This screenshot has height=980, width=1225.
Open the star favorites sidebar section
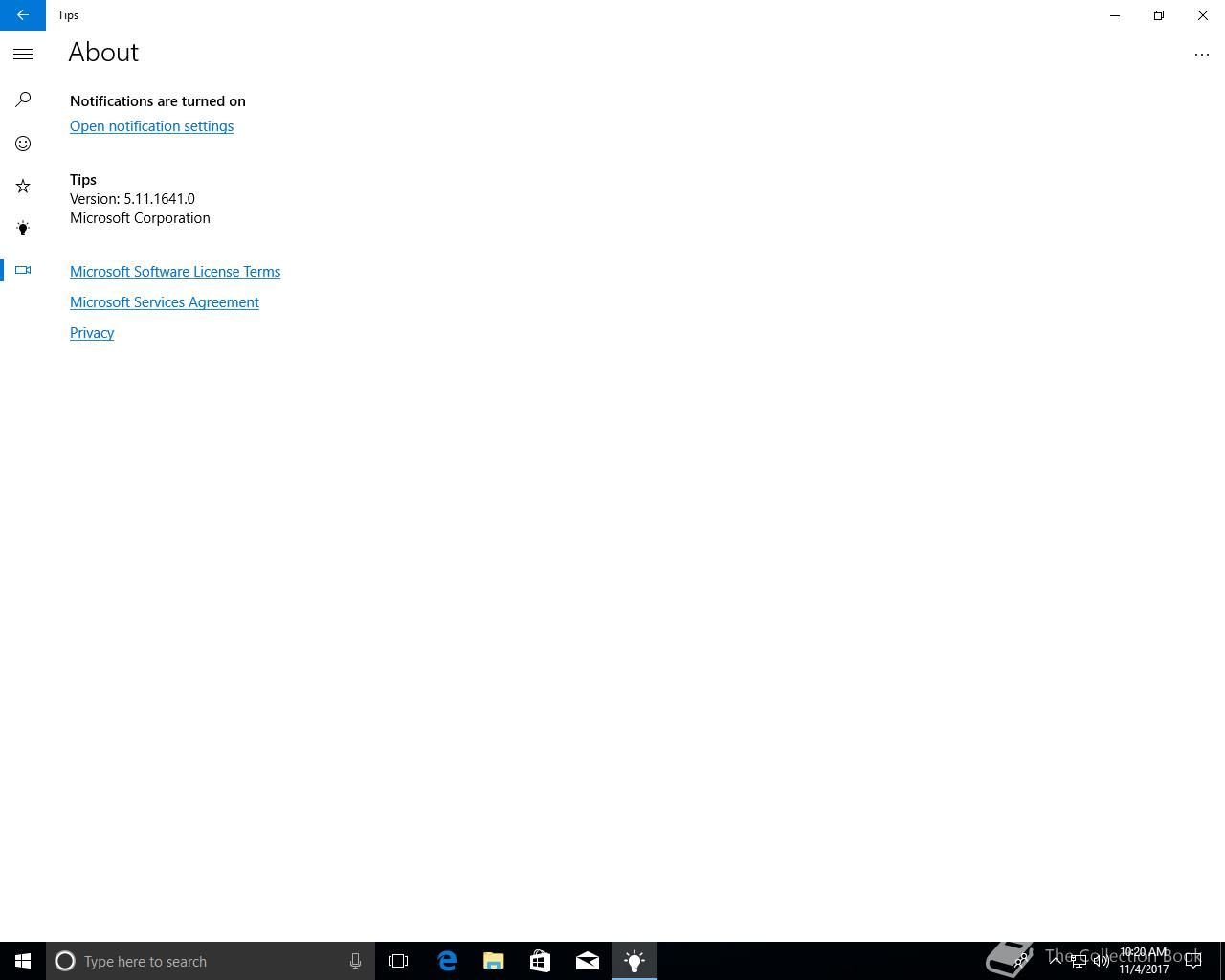23,186
